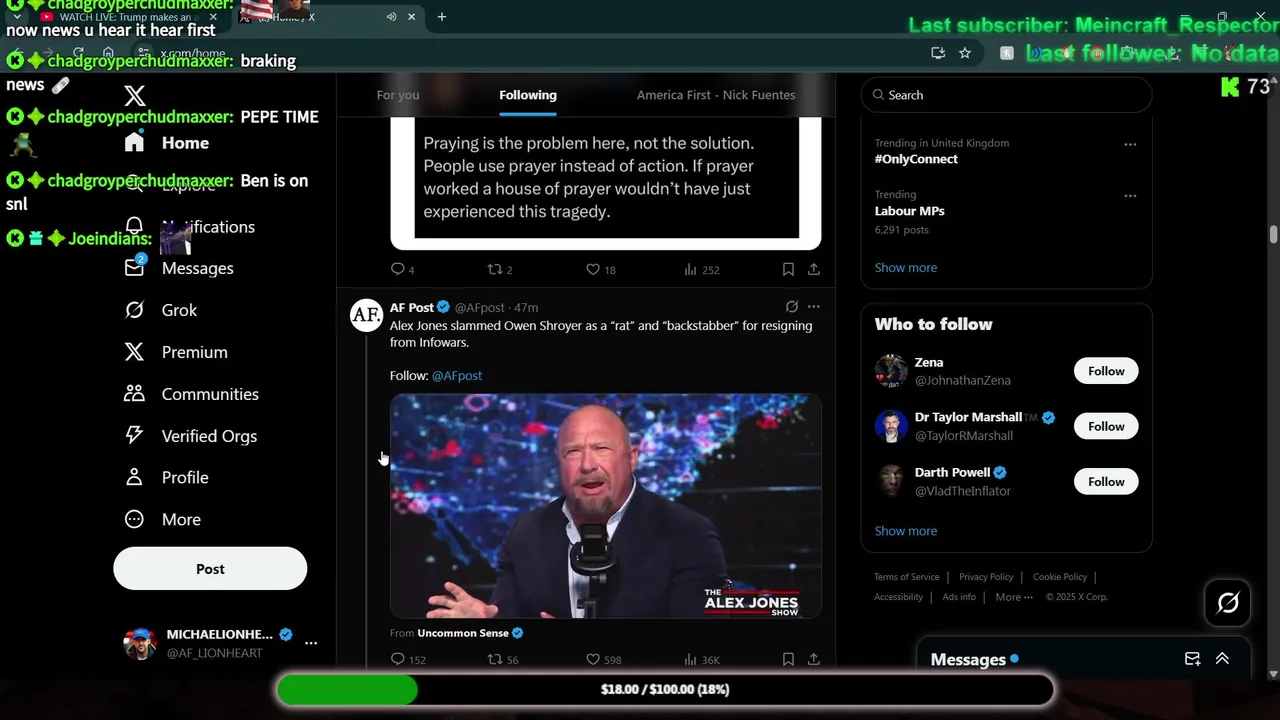The height and width of the screenshot is (720, 1280).
Task: Reply to the prayer post with 4 comments
Action: click(x=403, y=269)
